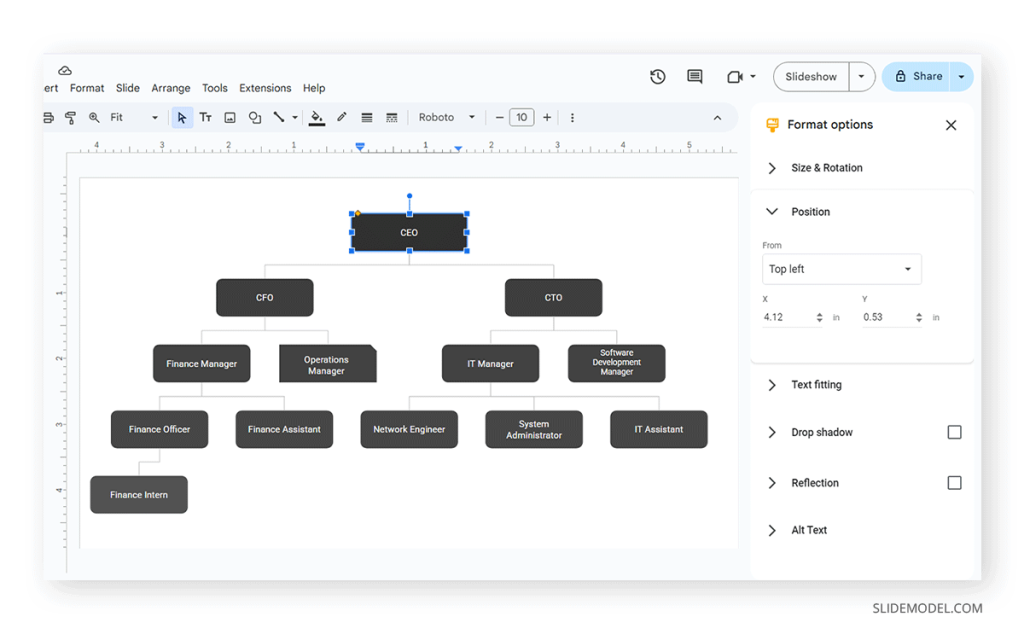Enable the Reflection checkbox
Image resolution: width=1024 pixels, height=634 pixels.
tap(954, 482)
